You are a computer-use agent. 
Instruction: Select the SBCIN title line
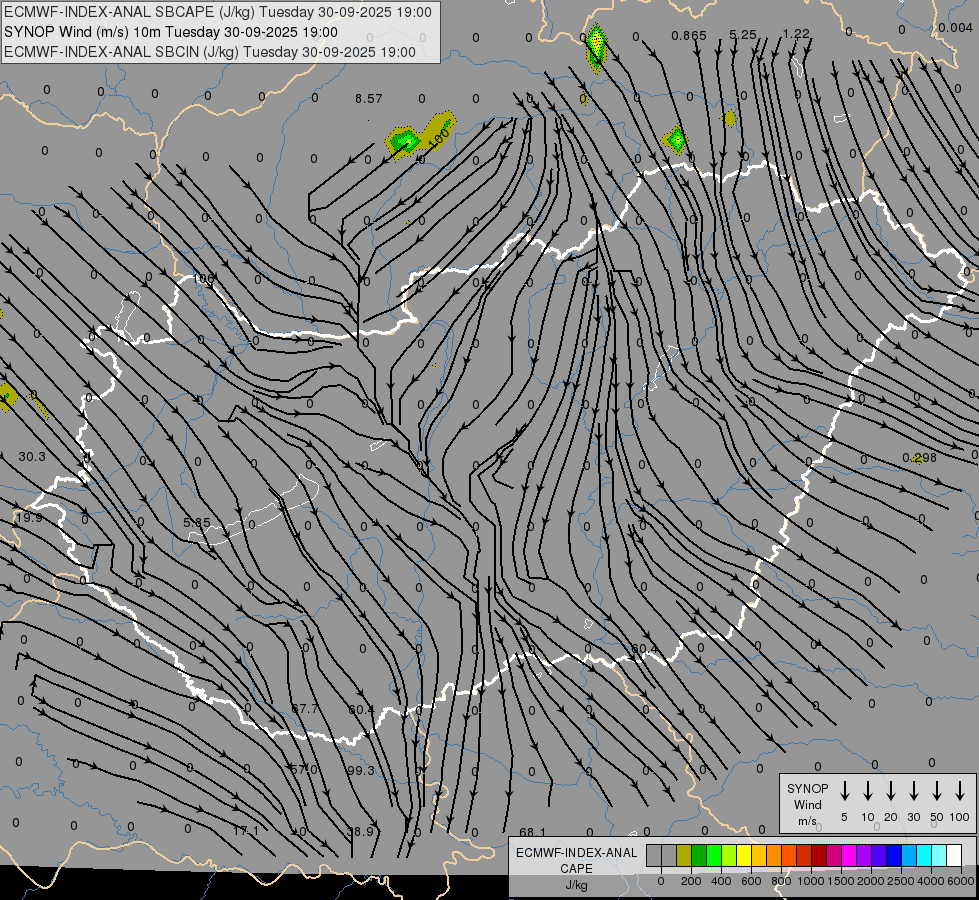click(x=210, y=51)
